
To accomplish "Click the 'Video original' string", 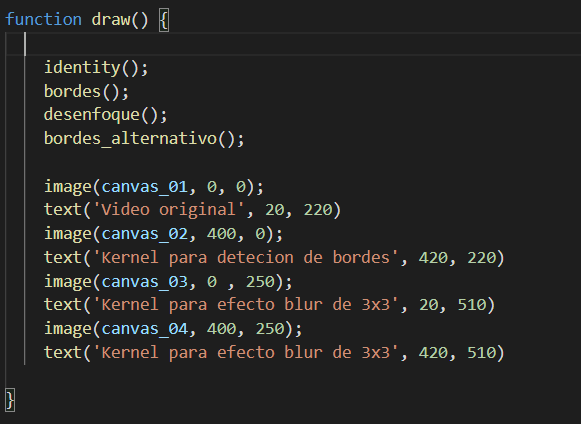I will click(x=168, y=210).
